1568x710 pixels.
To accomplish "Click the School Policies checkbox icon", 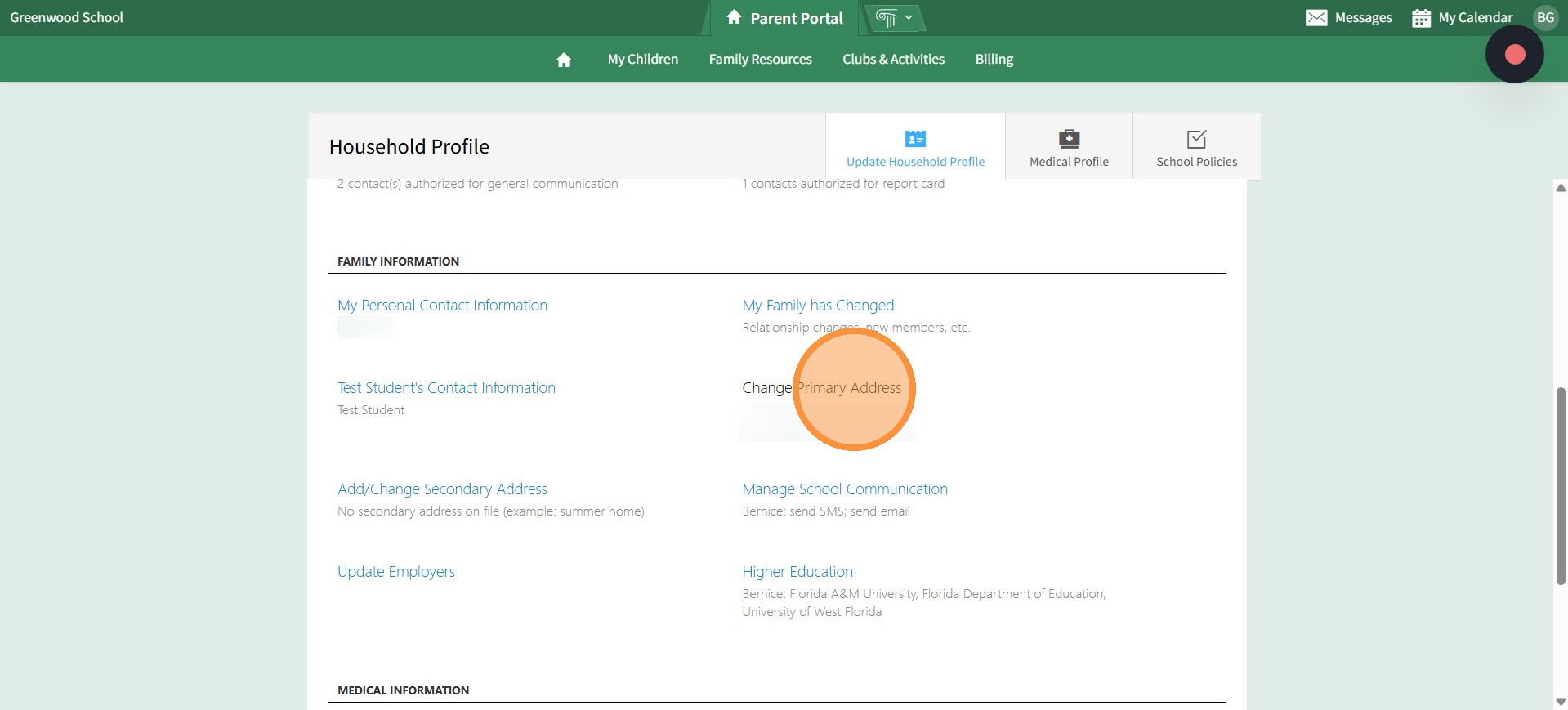I will [x=1196, y=139].
